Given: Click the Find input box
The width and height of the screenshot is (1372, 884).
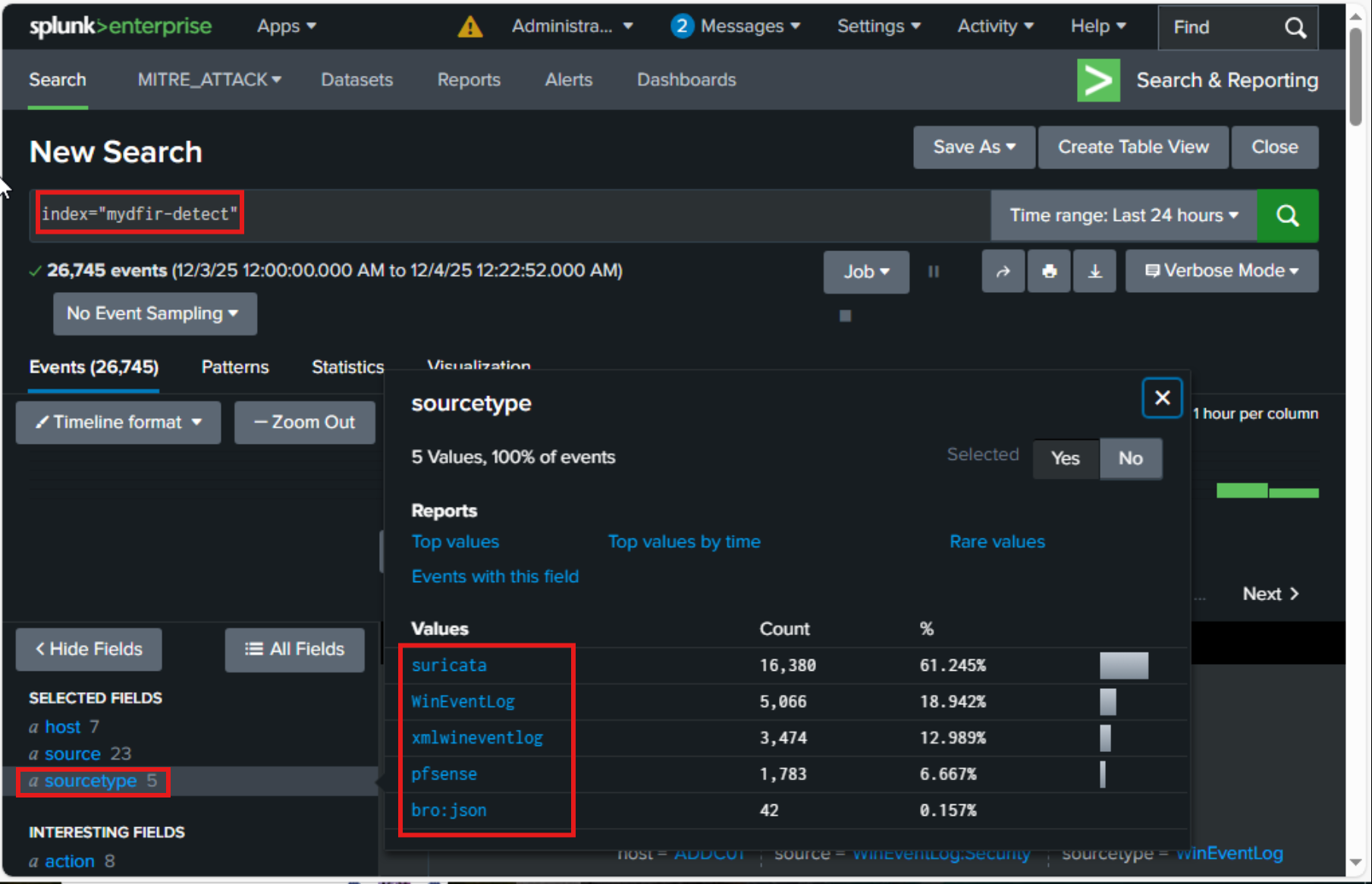Looking at the screenshot, I should (x=1238, y=28).
